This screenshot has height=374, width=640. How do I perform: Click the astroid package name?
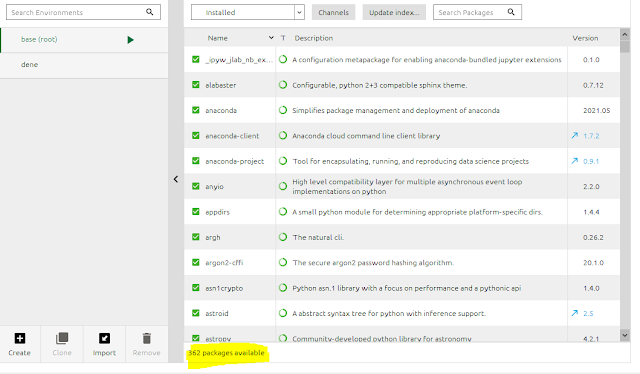pyautogui.click(x=217, y=314)
